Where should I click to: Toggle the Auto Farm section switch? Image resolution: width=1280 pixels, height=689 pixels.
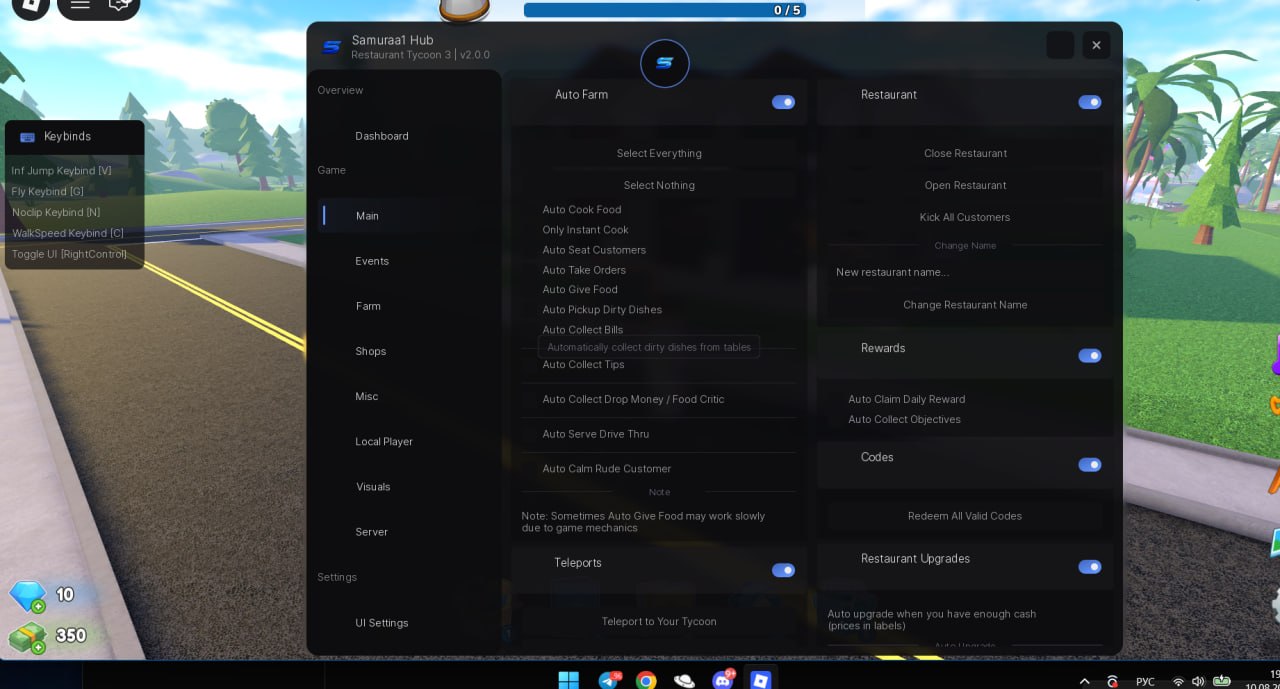[783, 102]
